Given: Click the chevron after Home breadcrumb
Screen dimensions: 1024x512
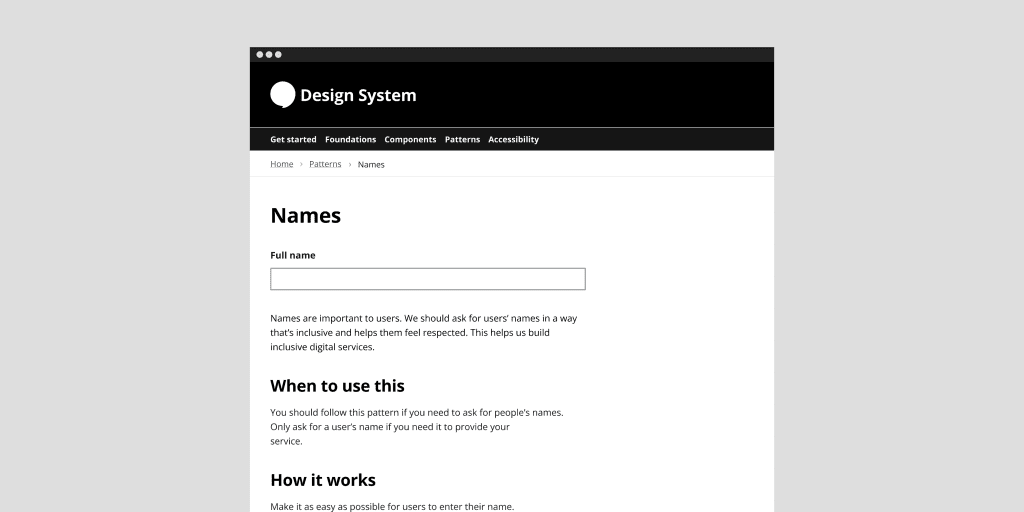Looking at the screenshot, I should point(301,164).
